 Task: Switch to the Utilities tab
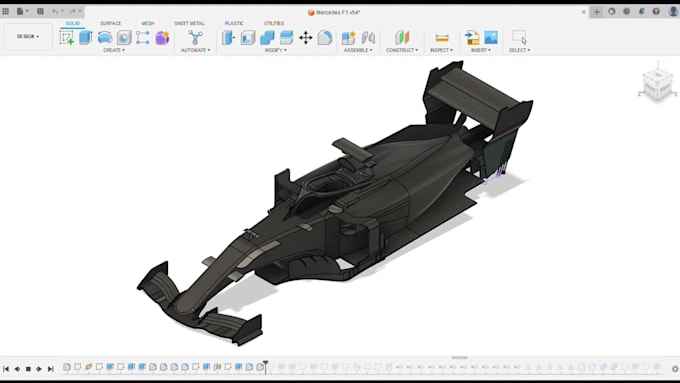[x=274, y=23]
